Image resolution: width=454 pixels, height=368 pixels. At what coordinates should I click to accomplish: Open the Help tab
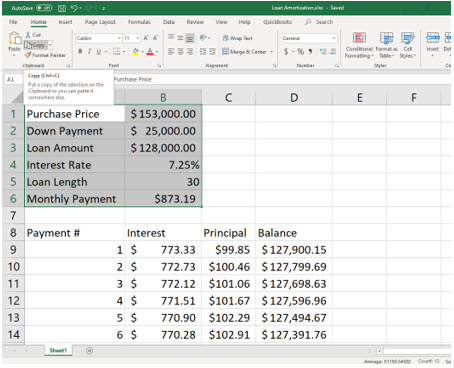pyautogui.click(x=244, y=22)
